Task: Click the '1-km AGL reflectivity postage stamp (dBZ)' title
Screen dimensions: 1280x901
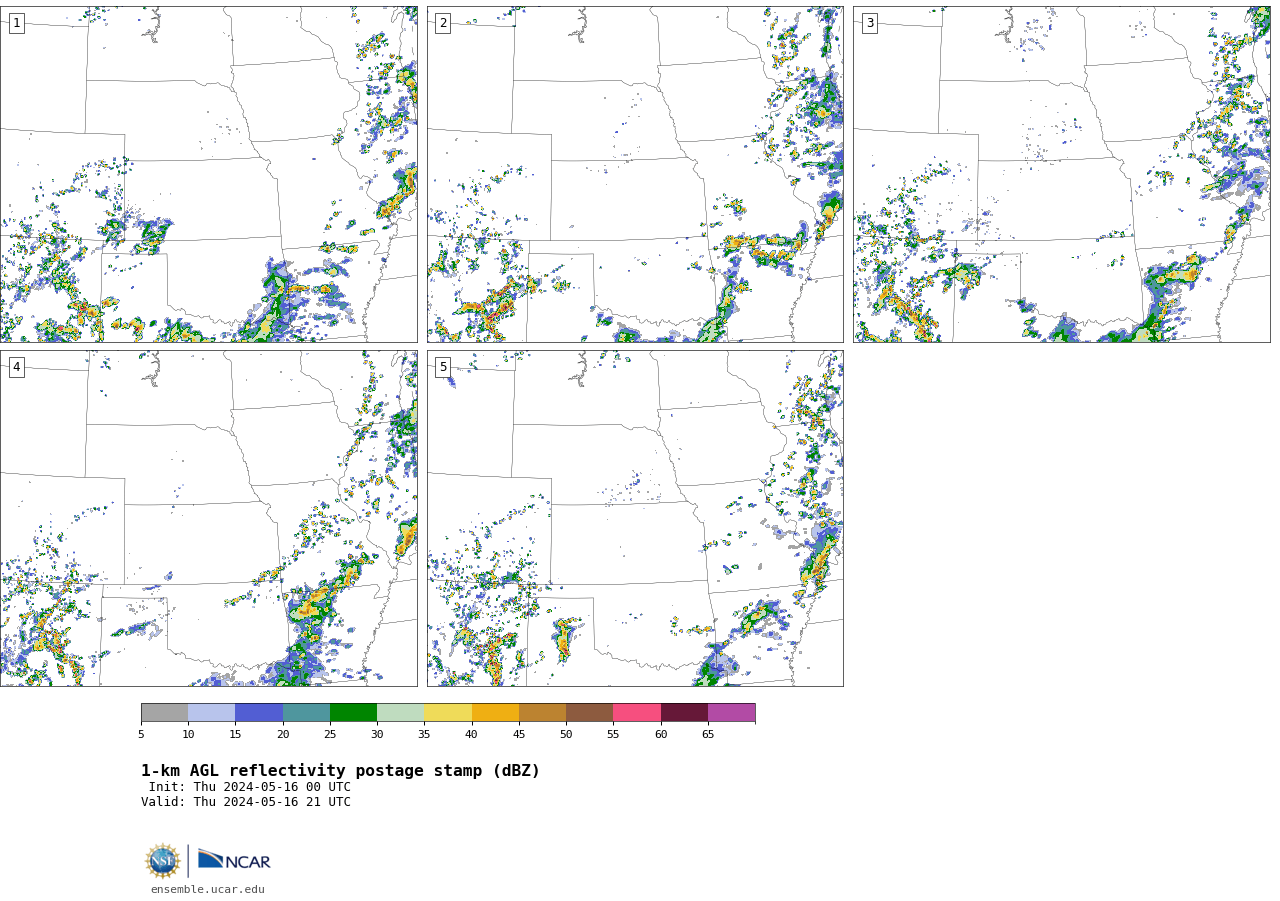Action: 340,771
